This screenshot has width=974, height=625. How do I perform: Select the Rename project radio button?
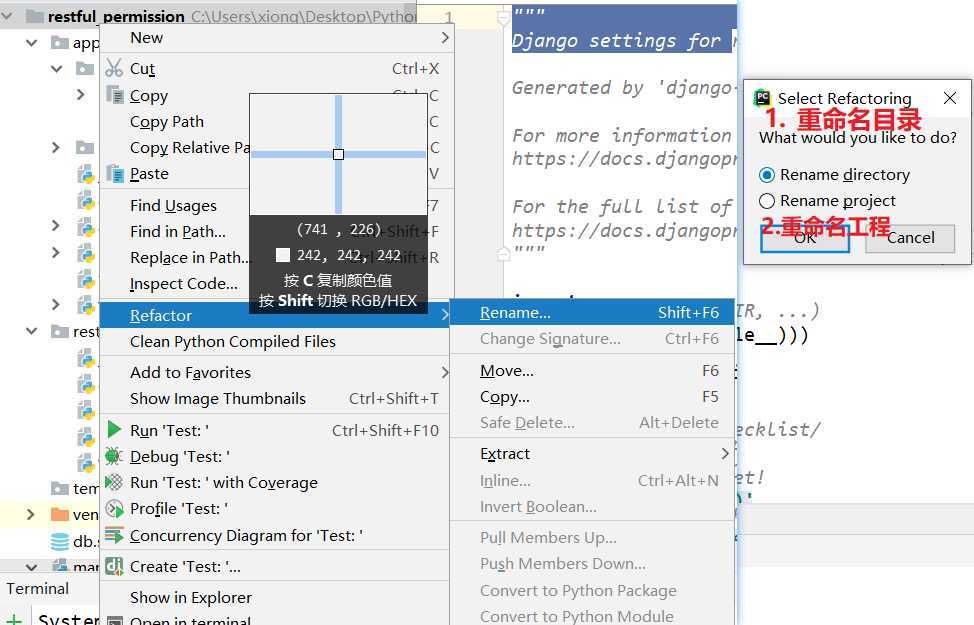[x=767, y=201]
